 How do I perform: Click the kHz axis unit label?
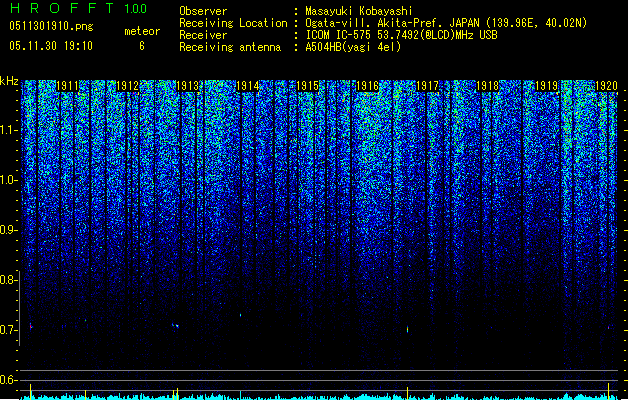click(9, 81)
